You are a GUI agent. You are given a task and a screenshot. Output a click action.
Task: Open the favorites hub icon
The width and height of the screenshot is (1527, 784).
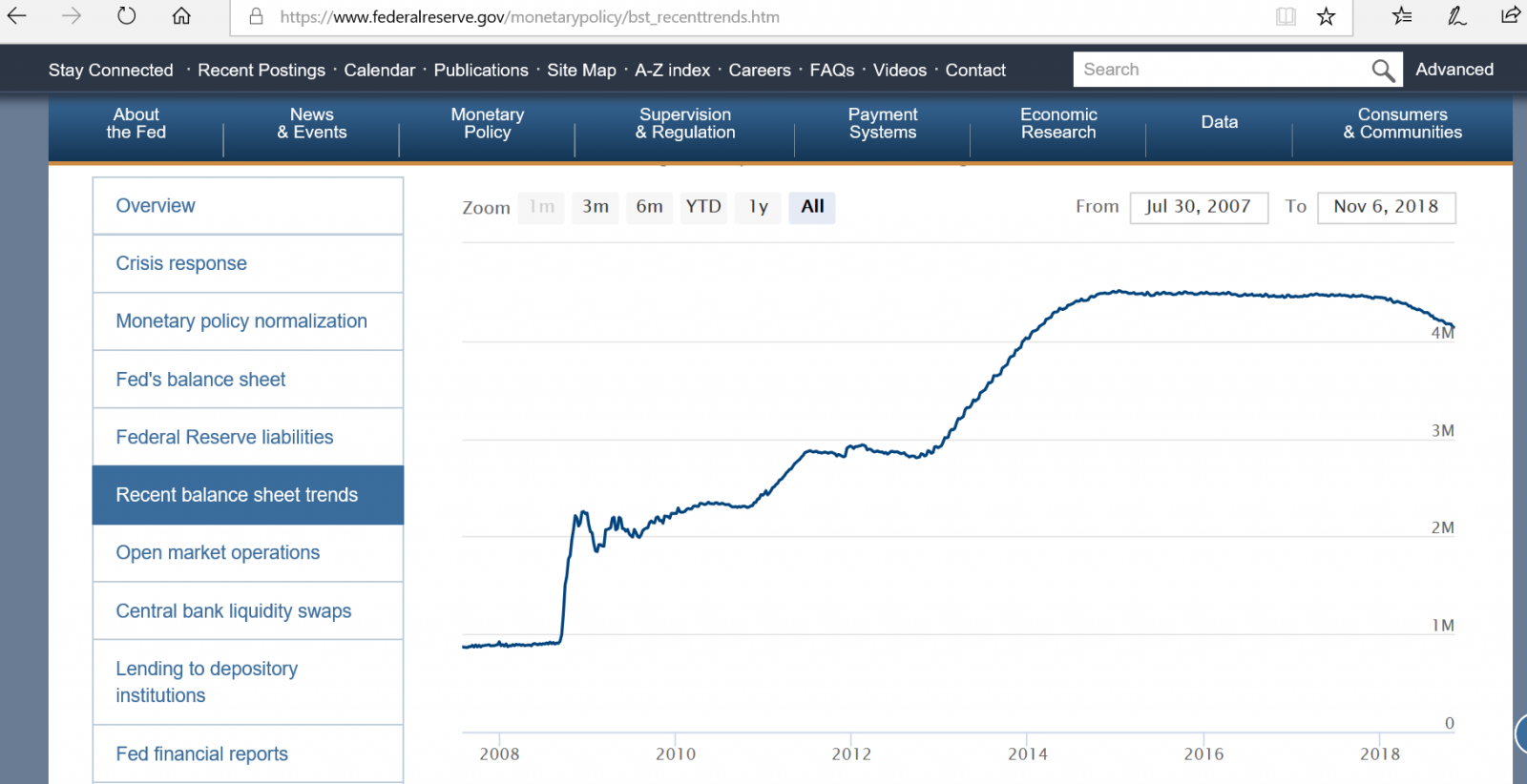point(1401,16)
